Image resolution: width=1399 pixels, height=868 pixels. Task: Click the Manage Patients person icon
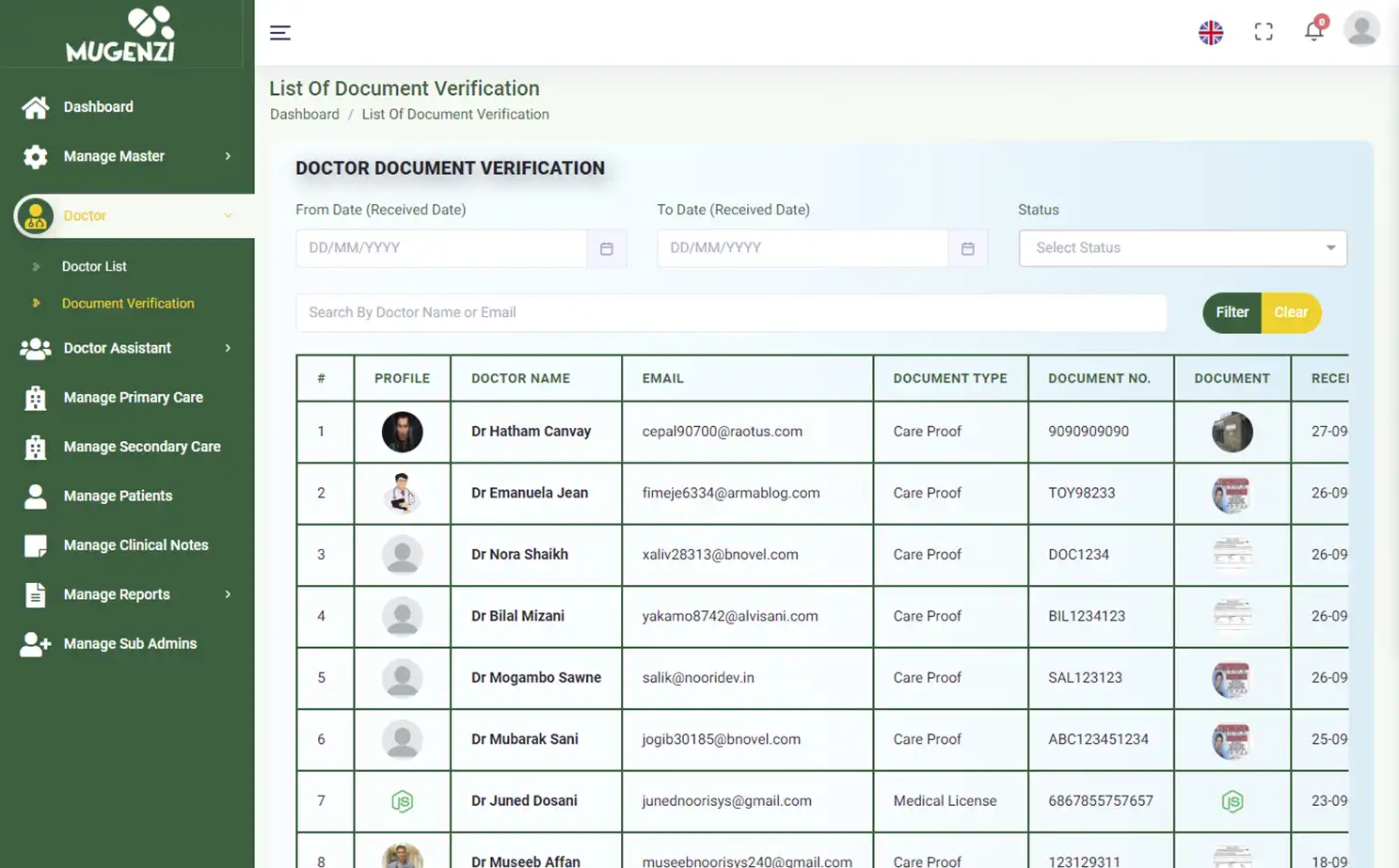tap(35, 496)
